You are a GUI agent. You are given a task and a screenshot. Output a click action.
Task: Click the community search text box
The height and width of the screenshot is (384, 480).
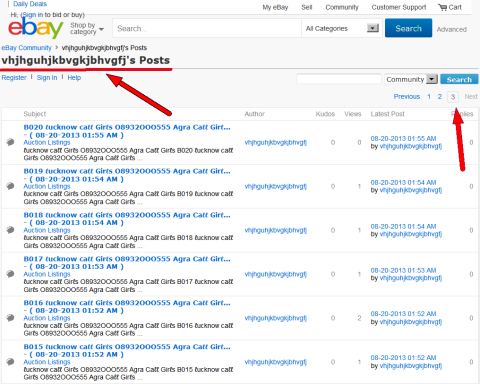pos(339,79)
